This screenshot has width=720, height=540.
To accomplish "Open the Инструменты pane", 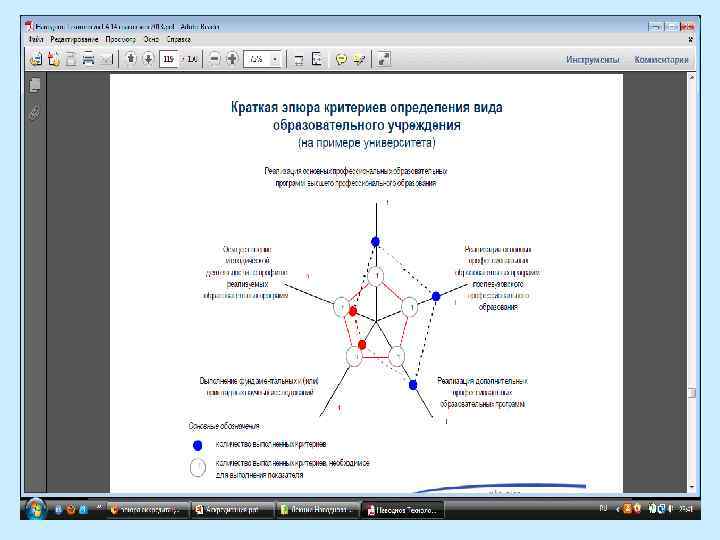I will click(593, 60).
